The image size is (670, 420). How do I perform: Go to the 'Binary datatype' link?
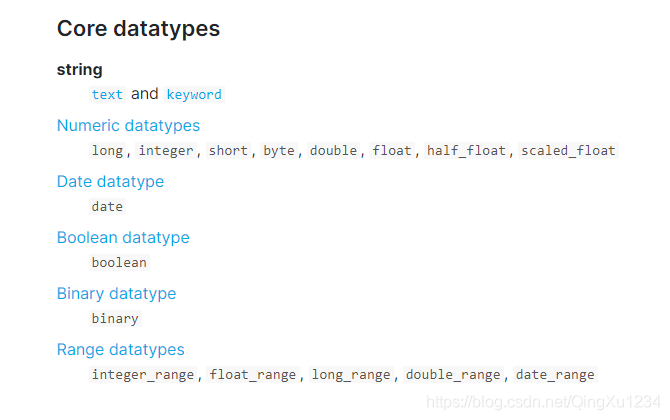pyautogui.click(x=116, y=294)
